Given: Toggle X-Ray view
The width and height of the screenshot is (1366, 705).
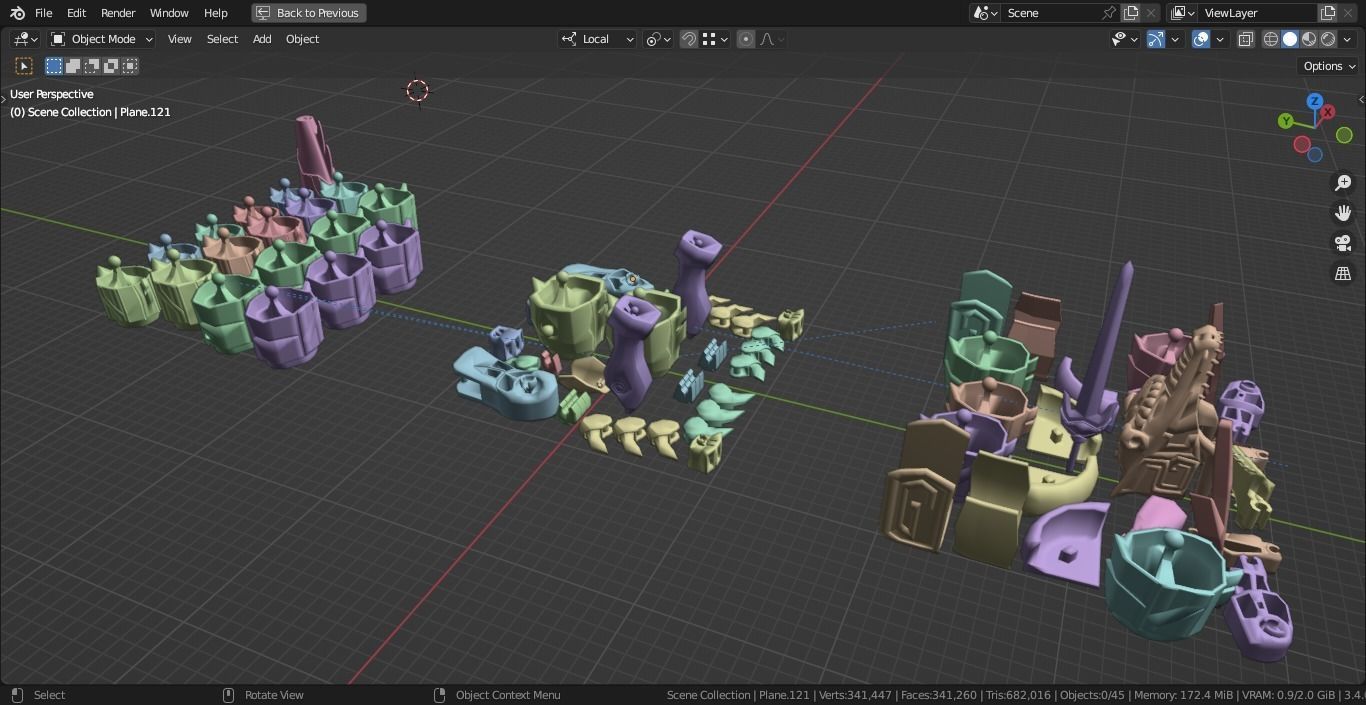Looking at the screenshot, I should [x=1246, y=39].
